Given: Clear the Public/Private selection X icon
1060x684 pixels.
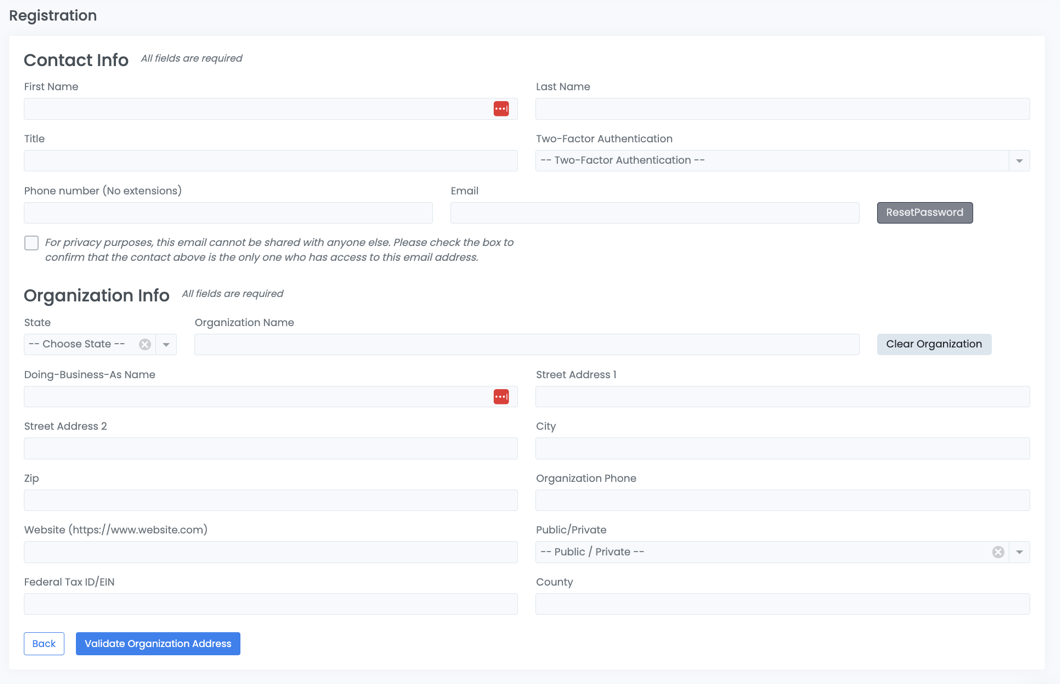Looking at the screenshot, I should [998, 552].
